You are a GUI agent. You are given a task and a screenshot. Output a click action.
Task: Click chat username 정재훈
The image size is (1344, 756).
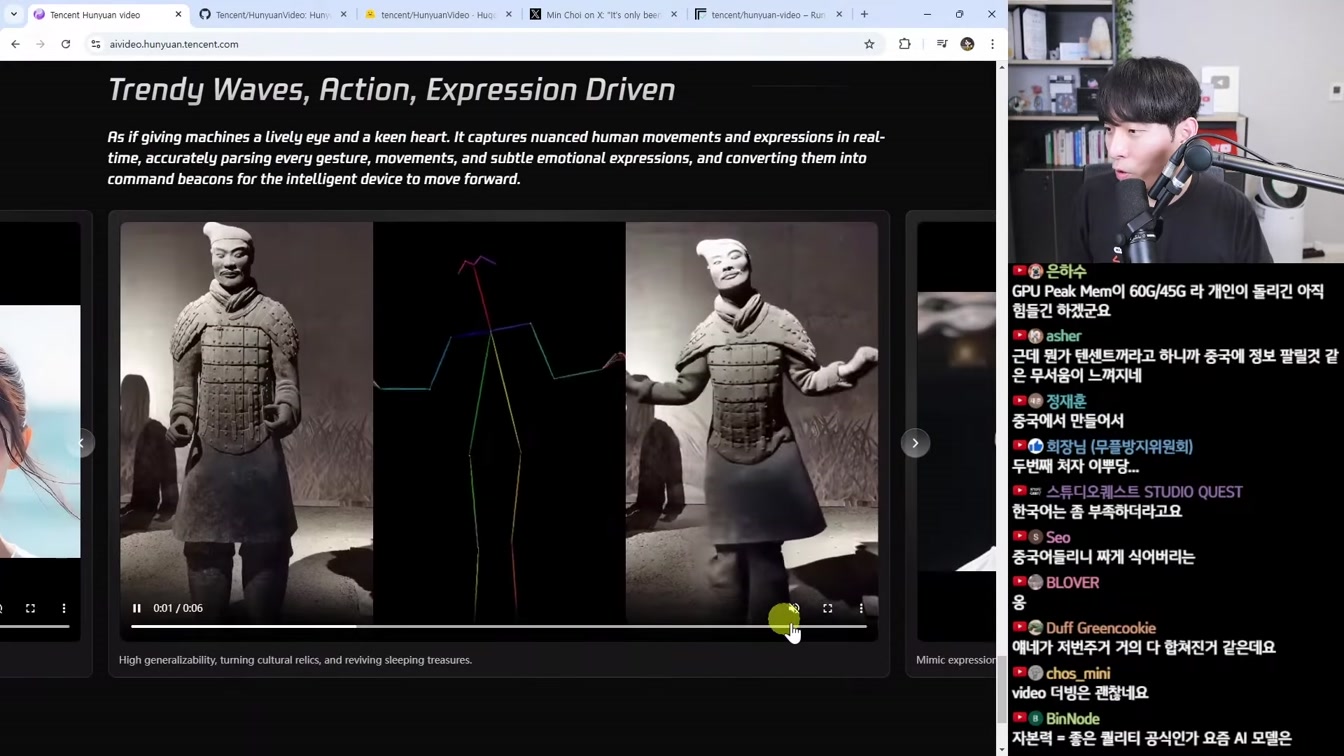tap(1066, 401)
